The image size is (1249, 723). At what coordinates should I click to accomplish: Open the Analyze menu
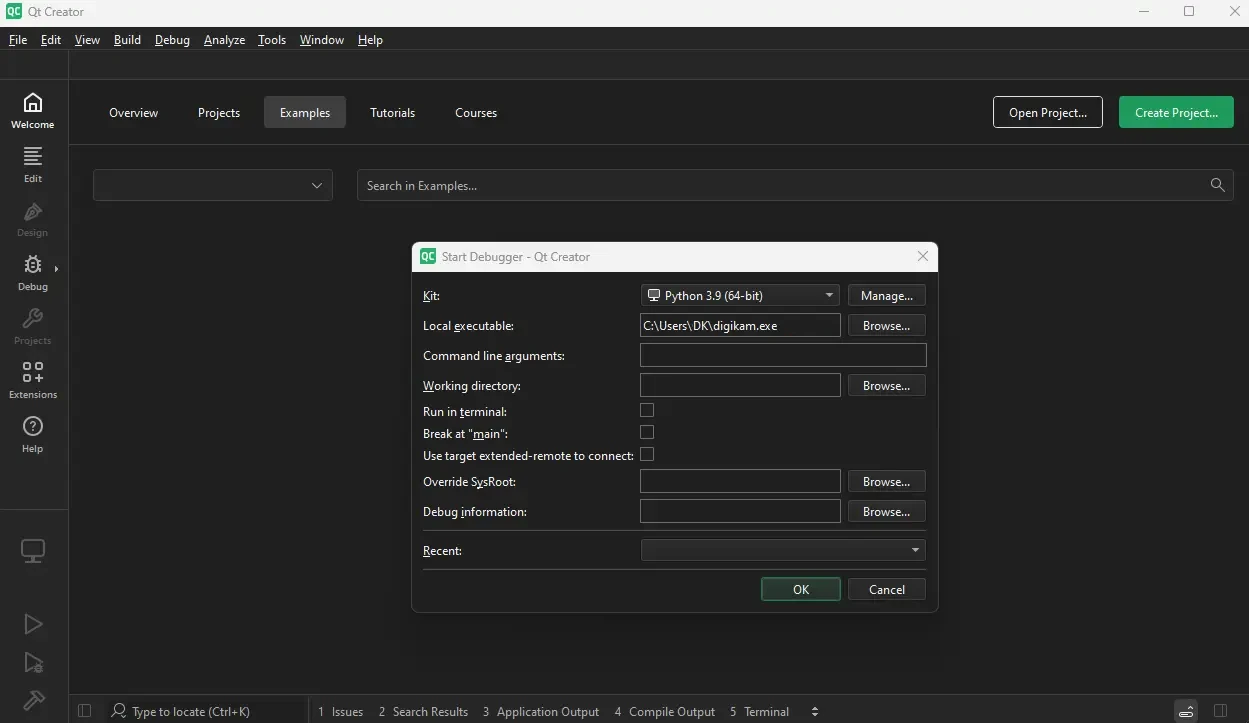tap(224, 40)
